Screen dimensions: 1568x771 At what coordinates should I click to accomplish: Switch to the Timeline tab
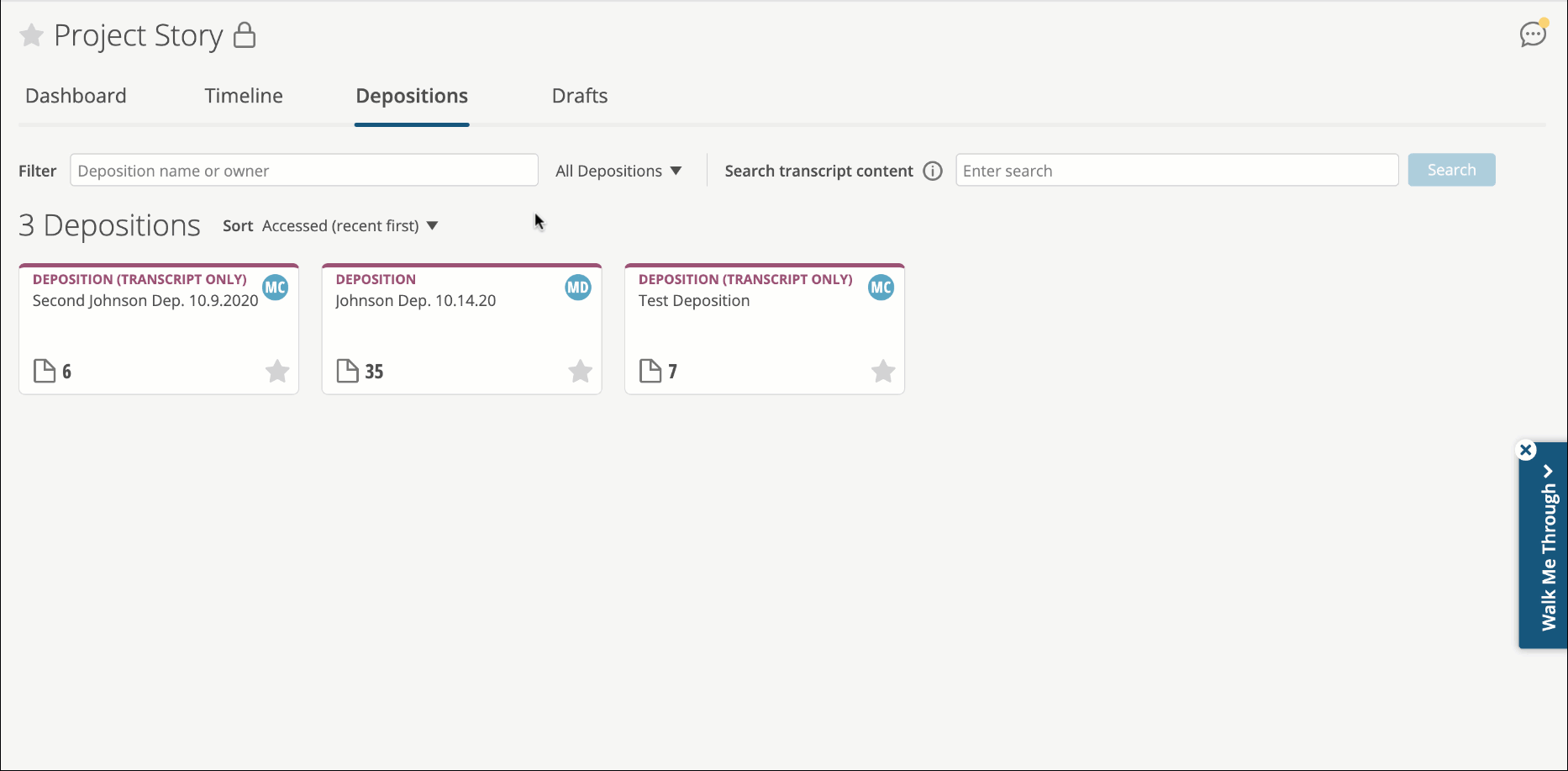244,96
